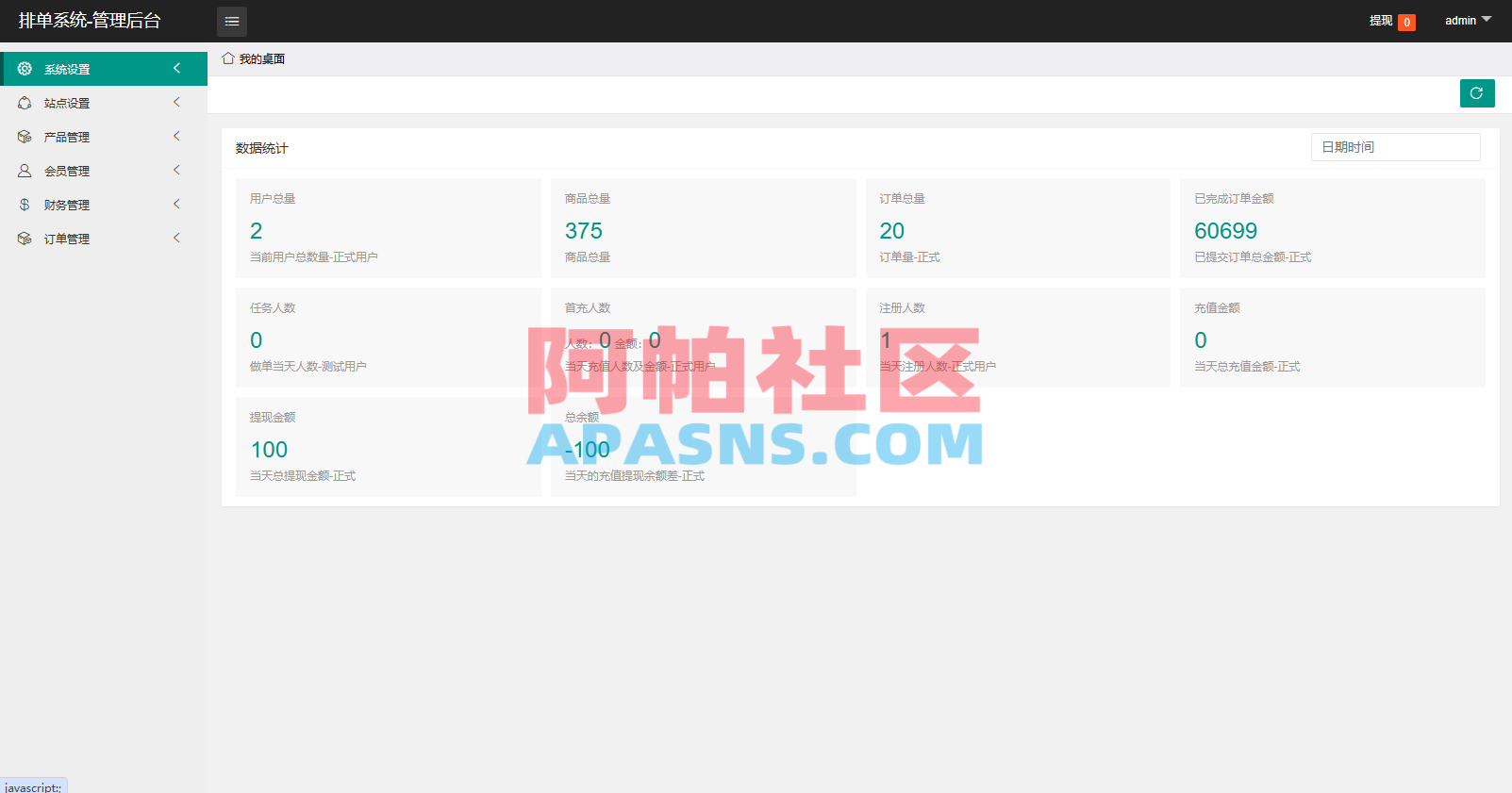
Task: Open the 会员管理 sidebar menu
Action: tap(104, 171)
